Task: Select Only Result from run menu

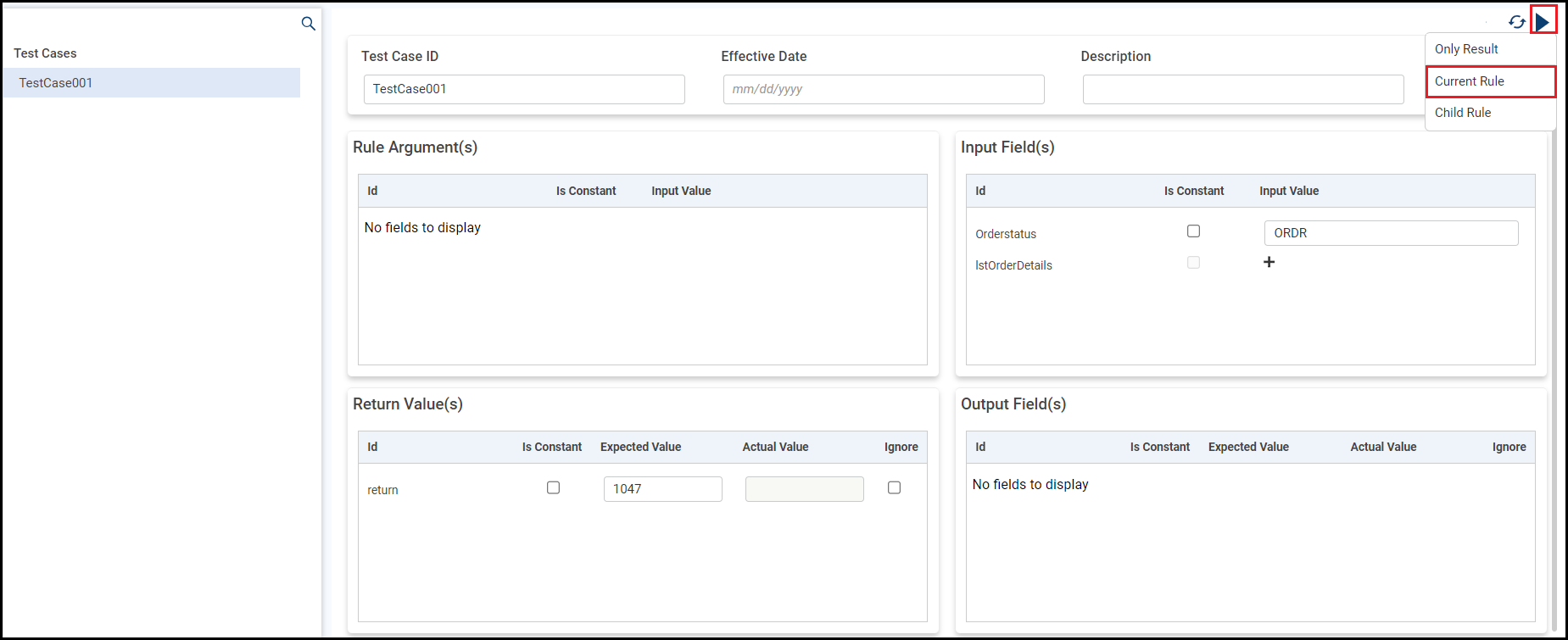Action: [x=1466, y=49]
